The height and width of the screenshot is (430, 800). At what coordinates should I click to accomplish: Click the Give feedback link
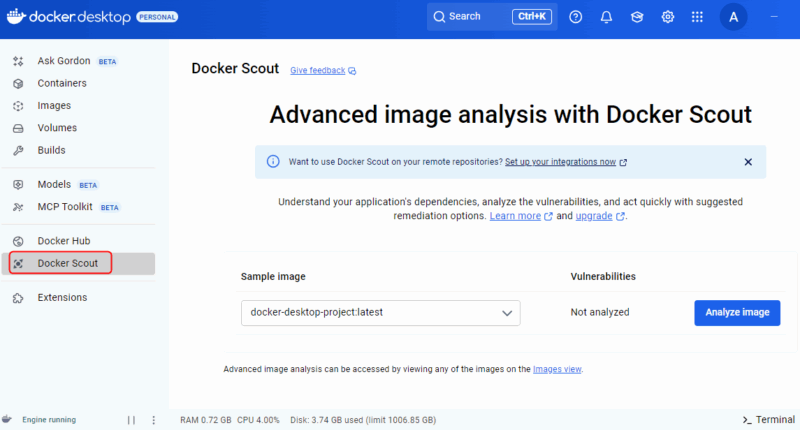click(317, 70)
